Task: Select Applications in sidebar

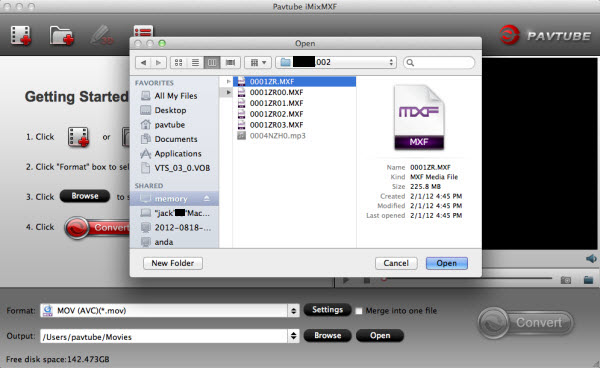Action: (178, 153)
